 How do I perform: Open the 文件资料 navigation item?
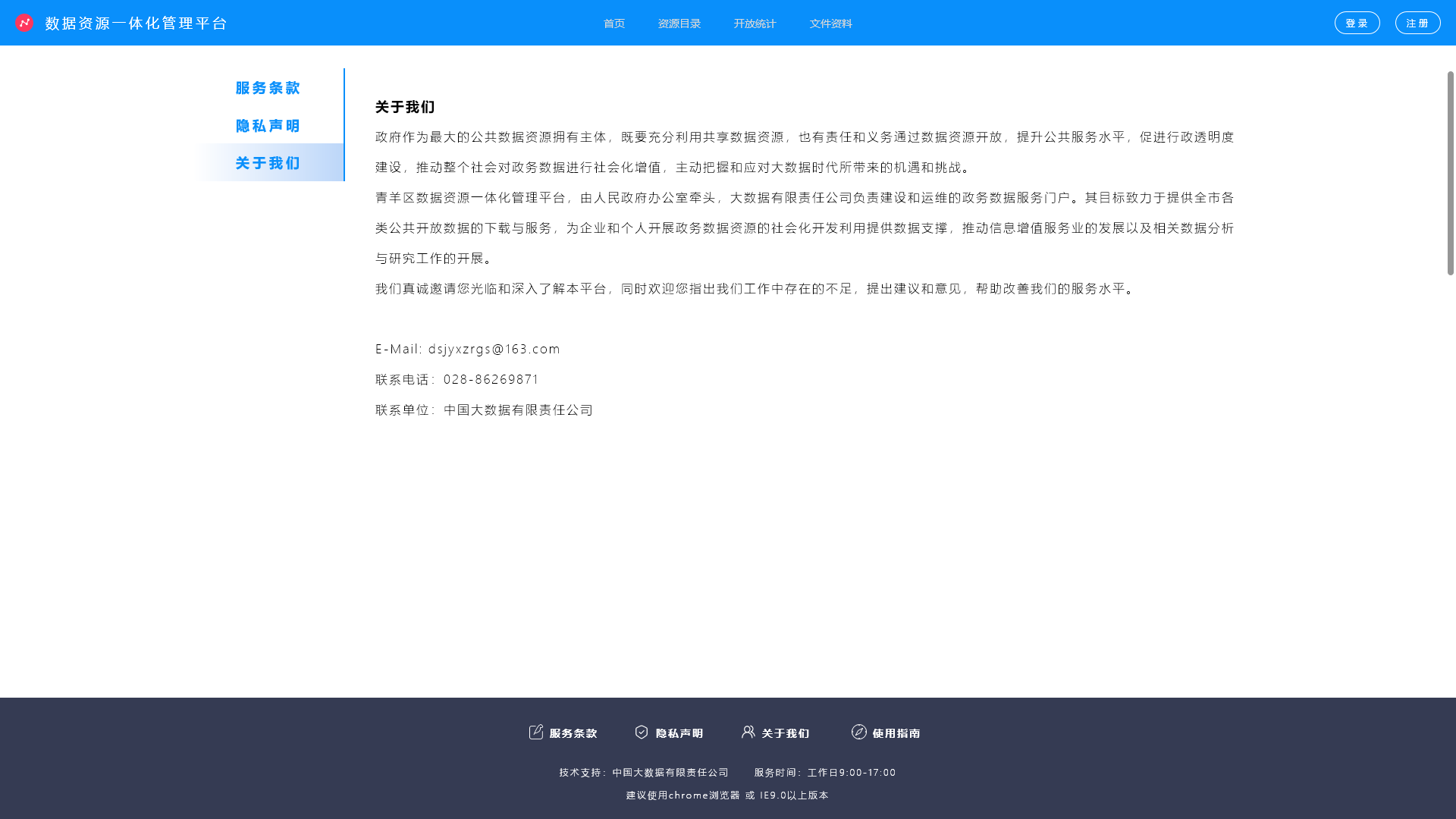click(x=830, y=24)
